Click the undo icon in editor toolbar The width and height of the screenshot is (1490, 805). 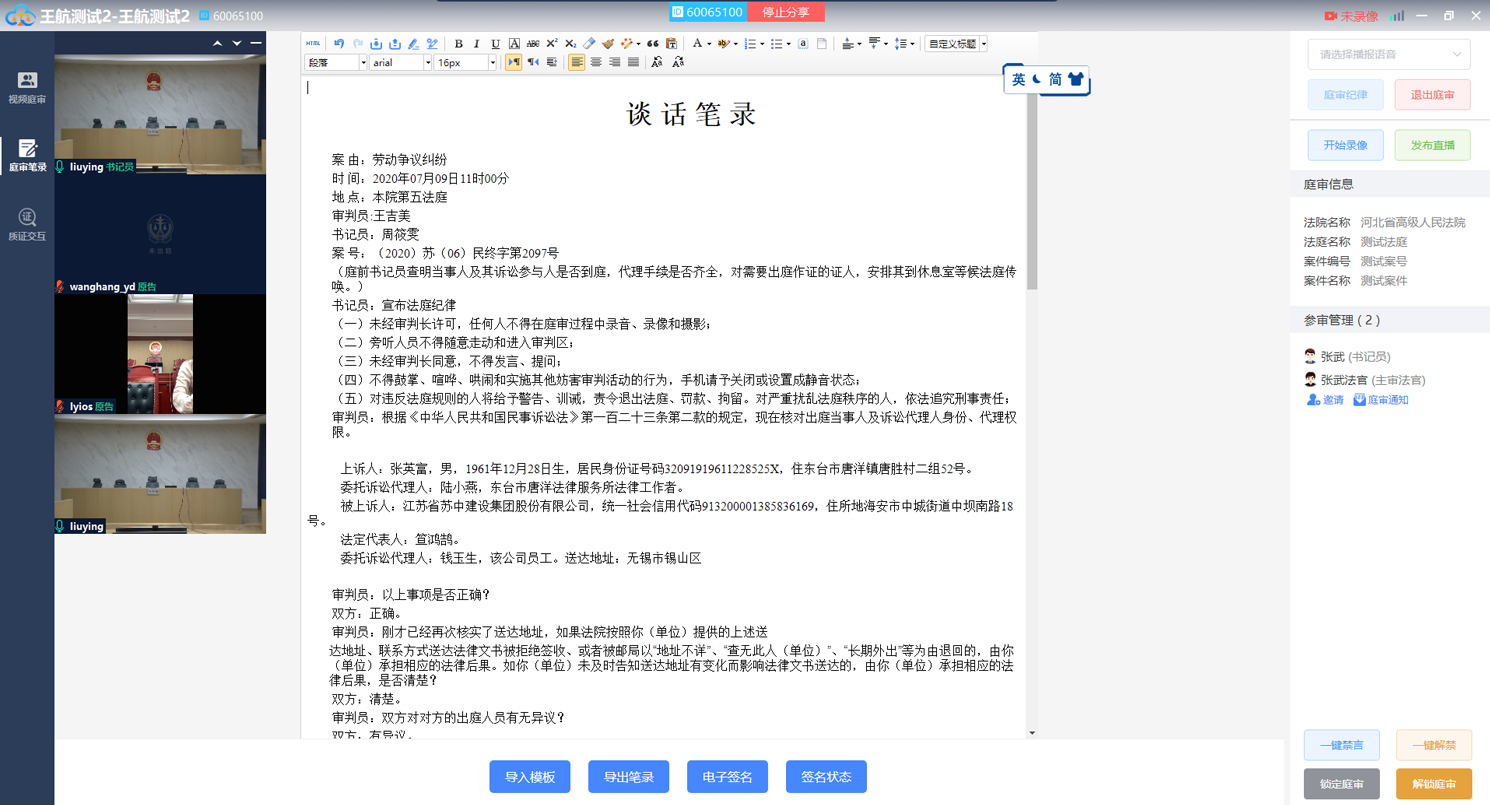(x=339, y=44)
